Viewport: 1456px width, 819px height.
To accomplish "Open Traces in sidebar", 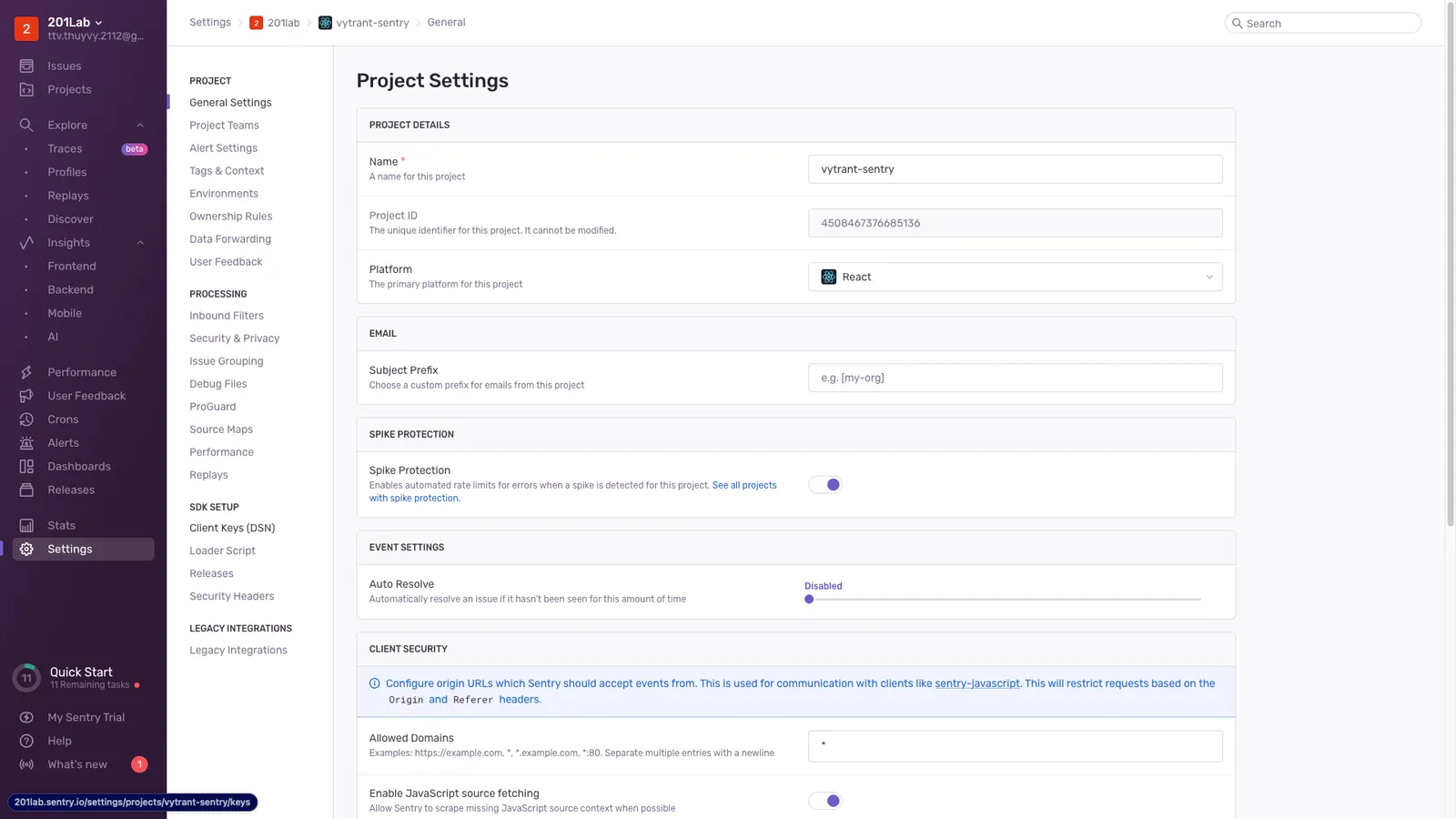I will 65,148.
